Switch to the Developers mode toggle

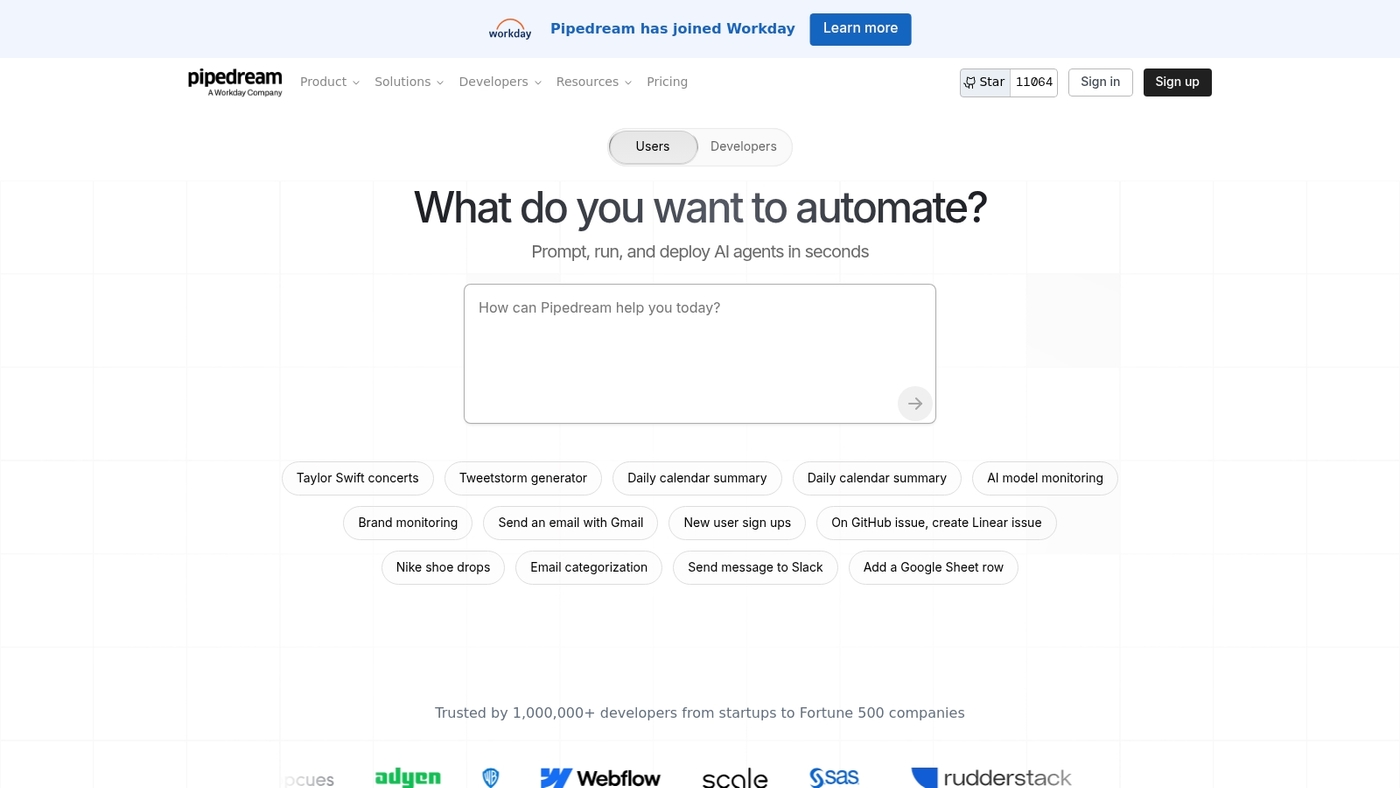tap(743, 146)
